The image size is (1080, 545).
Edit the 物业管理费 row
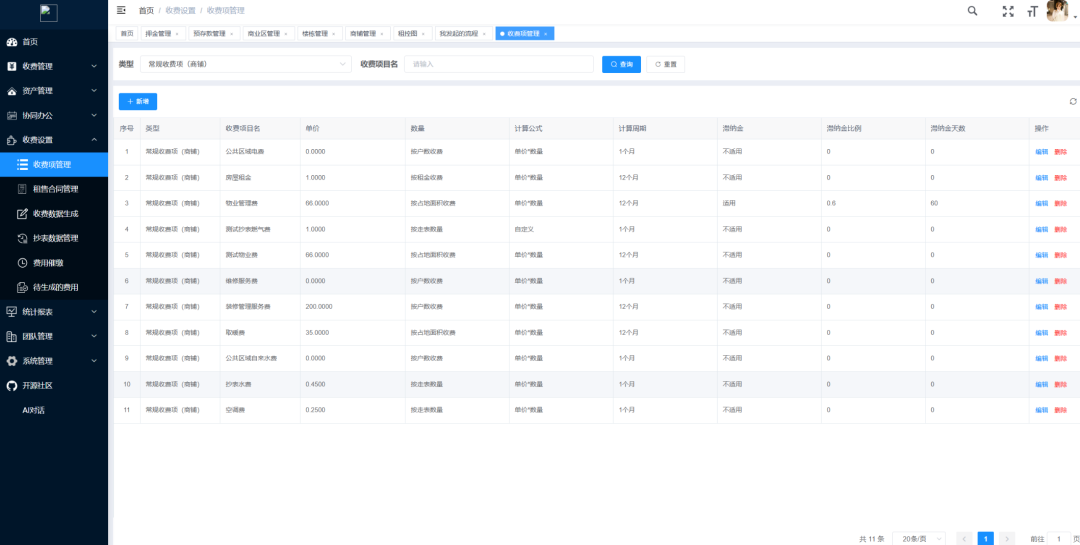pyautogui.click(x=1041, y=203)
